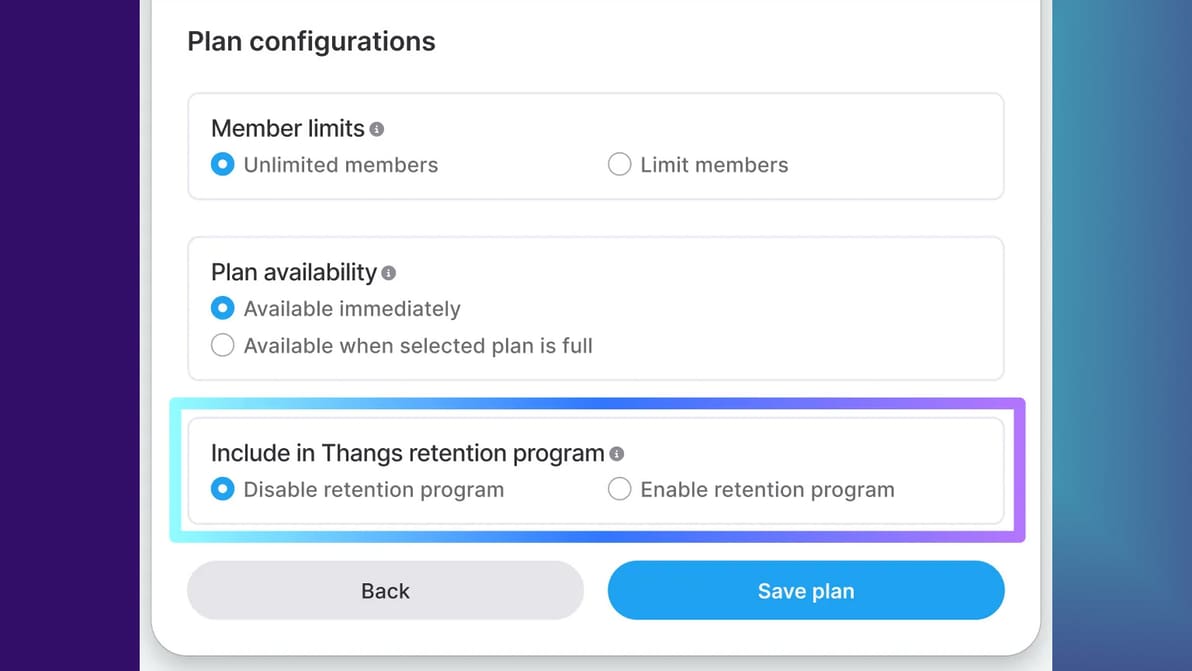Click the Plan configurations heading
This screenshot has height=671, width=1192.
point(311,42)
